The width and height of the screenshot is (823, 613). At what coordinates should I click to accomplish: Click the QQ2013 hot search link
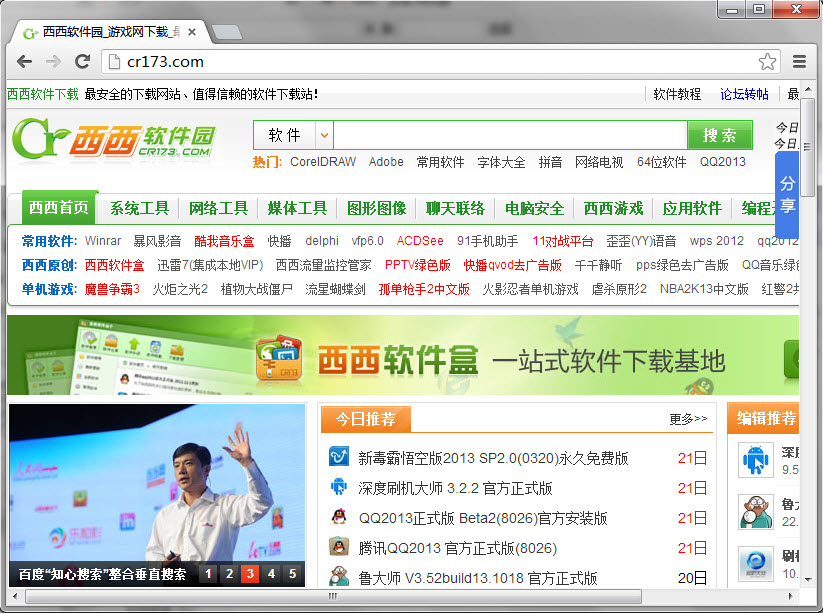click(x=722, y=162)
